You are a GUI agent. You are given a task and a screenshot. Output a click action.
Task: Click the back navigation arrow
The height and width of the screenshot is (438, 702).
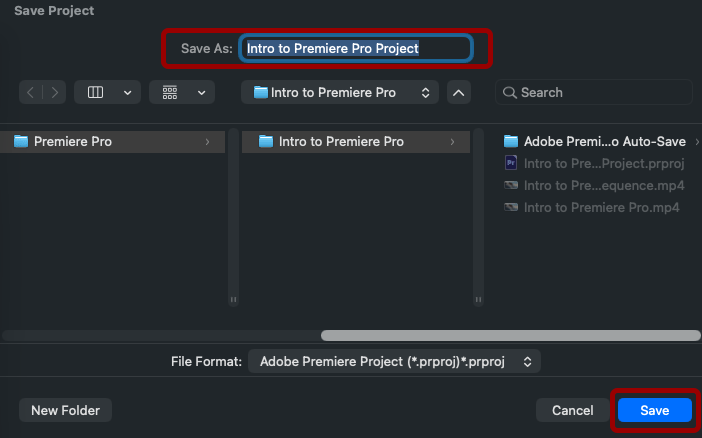click(x=30, y=92)
